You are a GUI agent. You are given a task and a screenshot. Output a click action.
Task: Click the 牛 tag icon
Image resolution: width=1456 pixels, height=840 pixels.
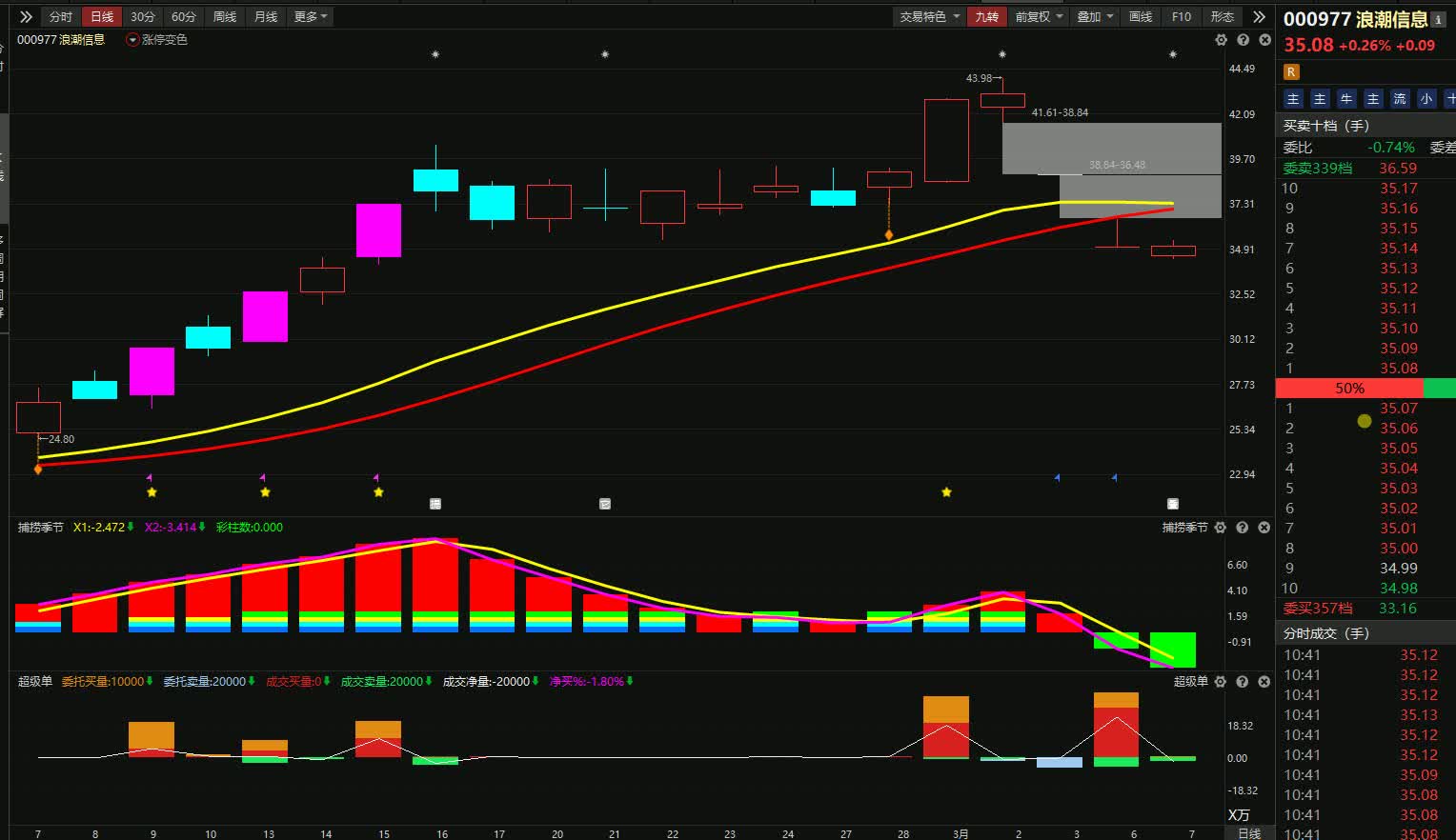click(x=1346, y=98)
